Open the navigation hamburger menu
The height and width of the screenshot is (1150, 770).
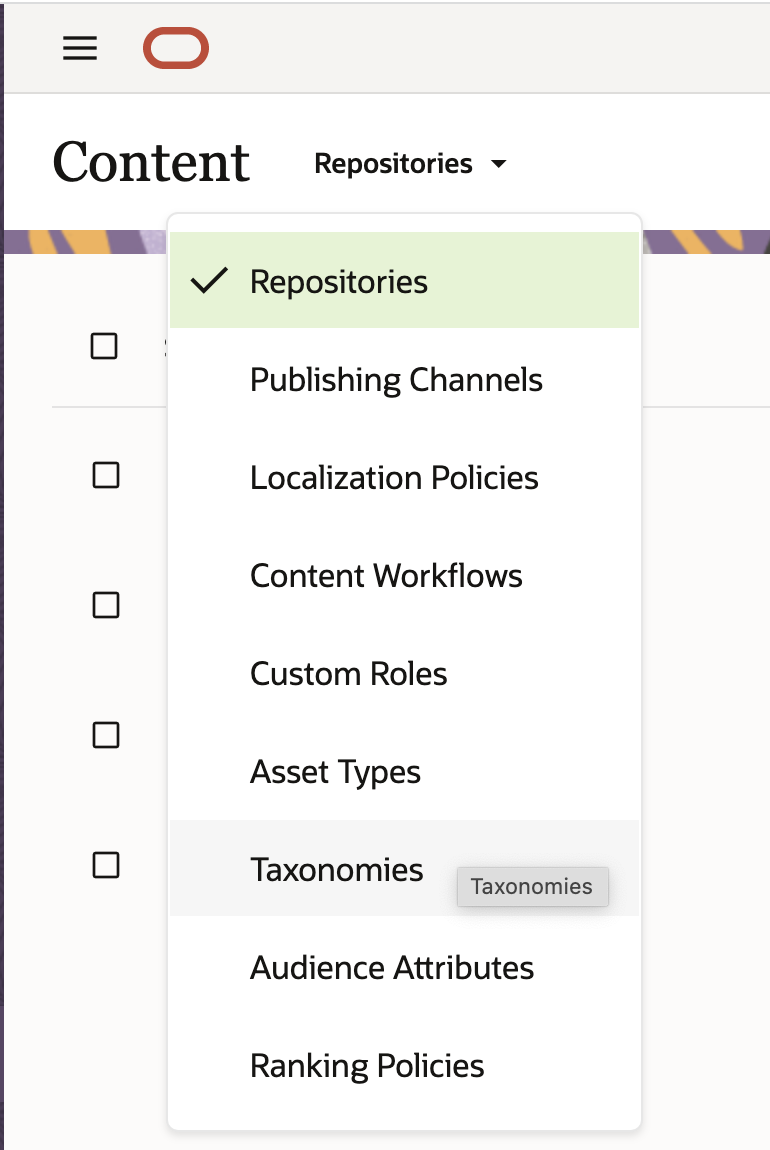(x=80, y=48)
